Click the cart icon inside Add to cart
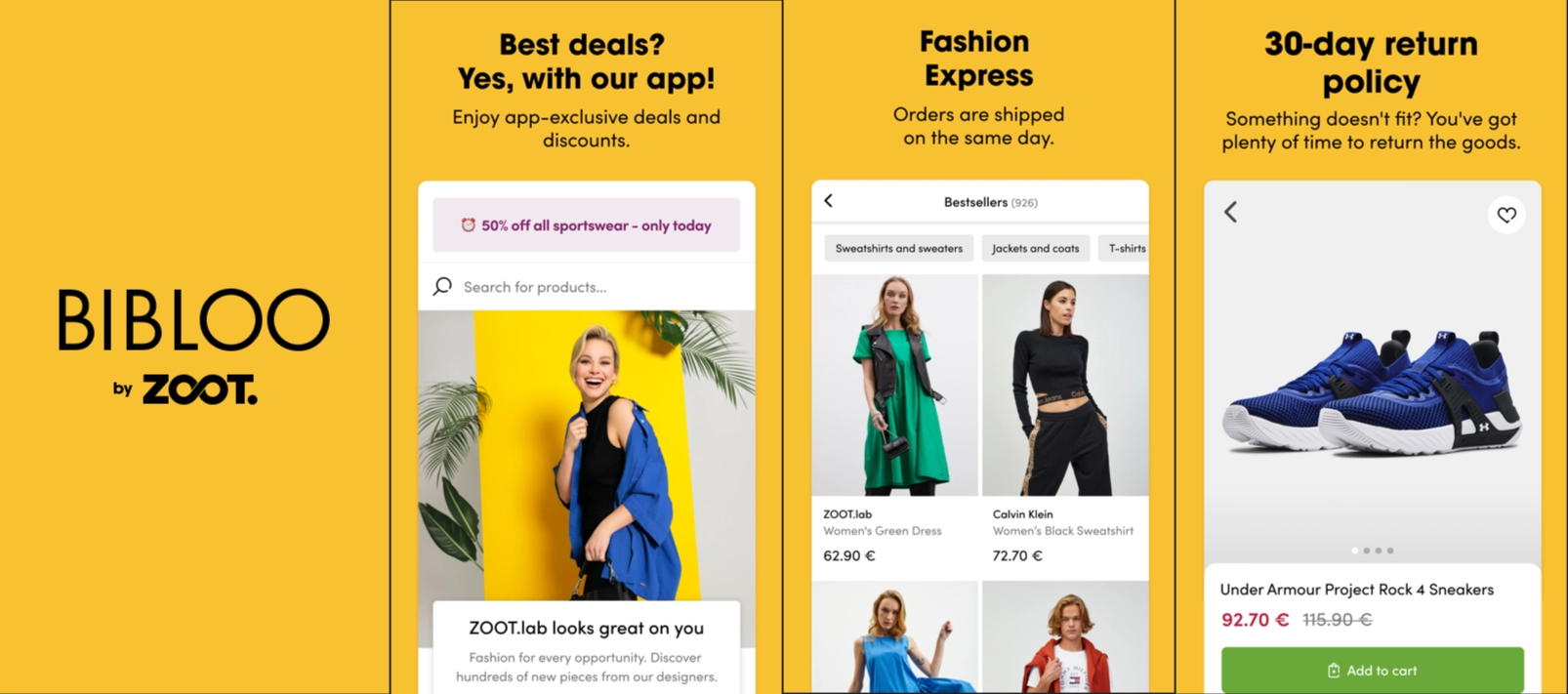The image size is (1568, 694). click(x=1334, y=671)
